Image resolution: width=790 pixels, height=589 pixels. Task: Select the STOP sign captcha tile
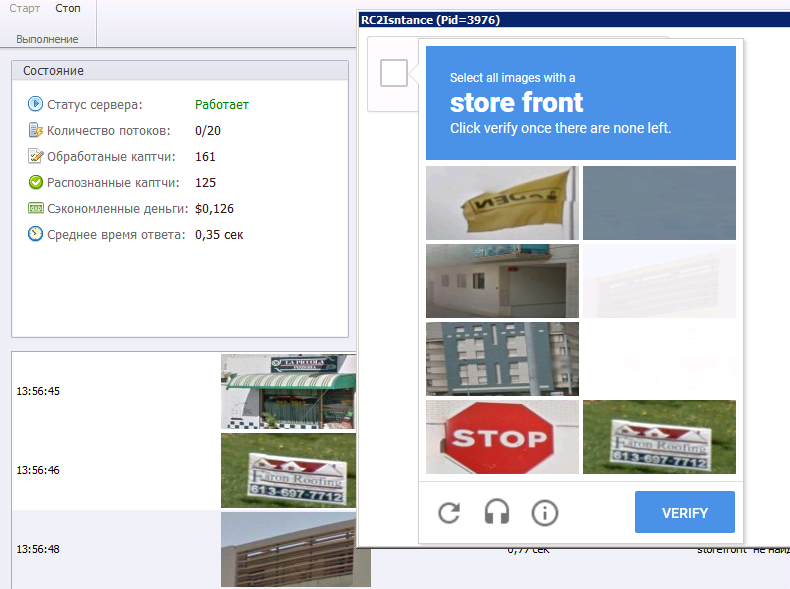pyautogui.click(x=502, y=437)
